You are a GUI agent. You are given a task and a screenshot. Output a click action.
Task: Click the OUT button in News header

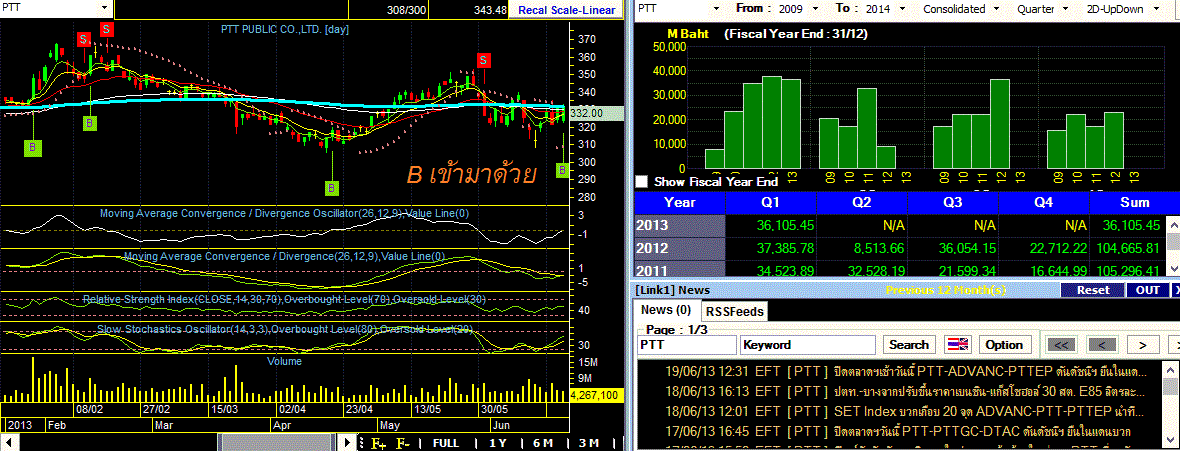(x=1148, y=290)
